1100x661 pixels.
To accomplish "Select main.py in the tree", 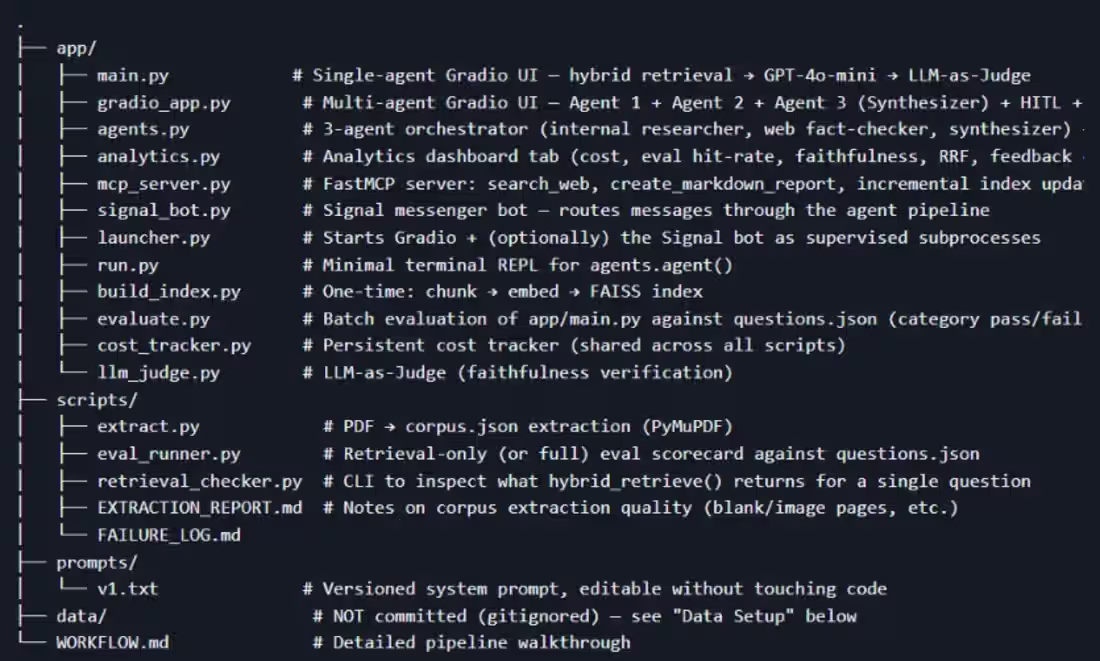I will point(133,76).
